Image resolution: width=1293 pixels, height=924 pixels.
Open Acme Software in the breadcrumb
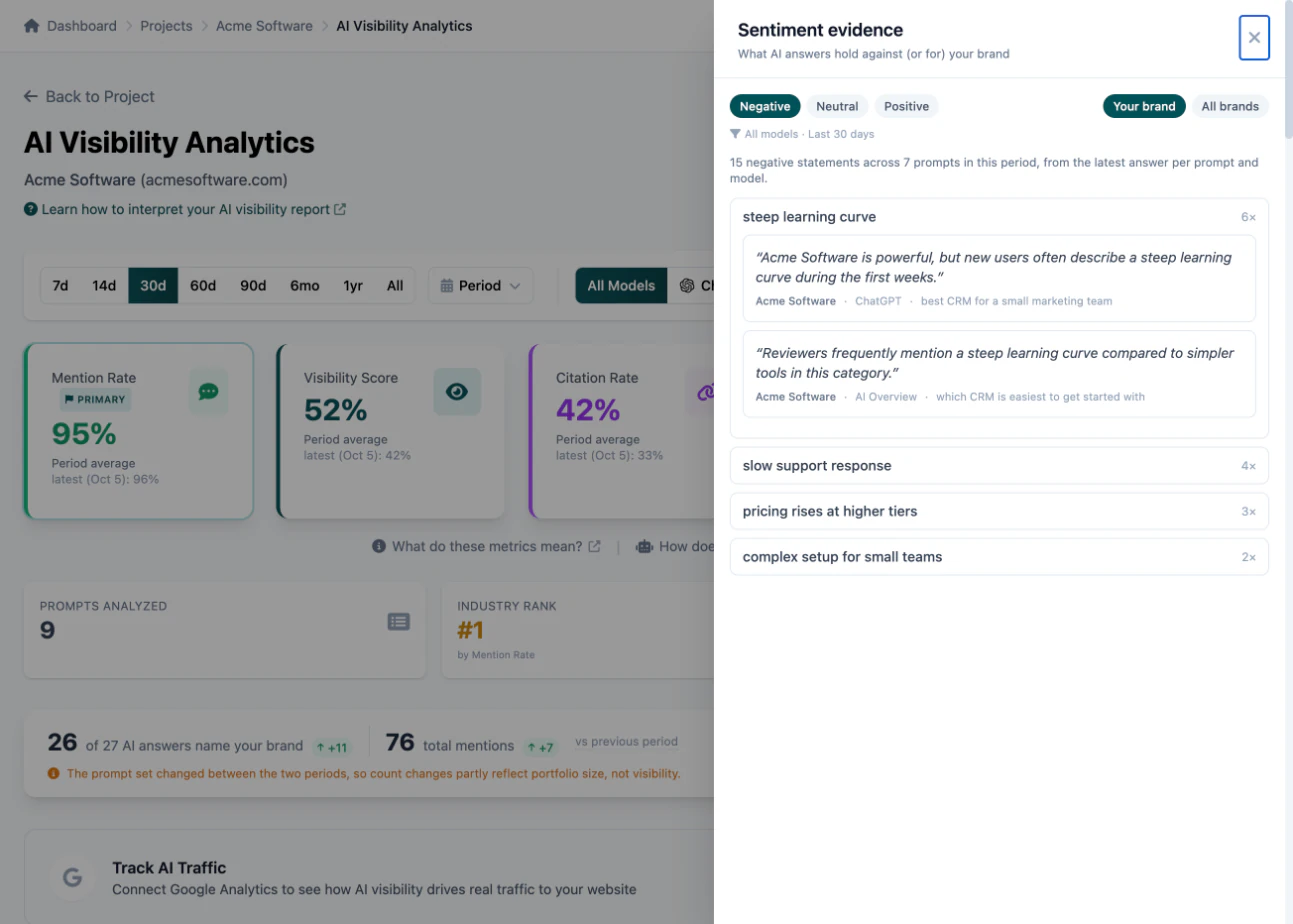click(264, 26)
